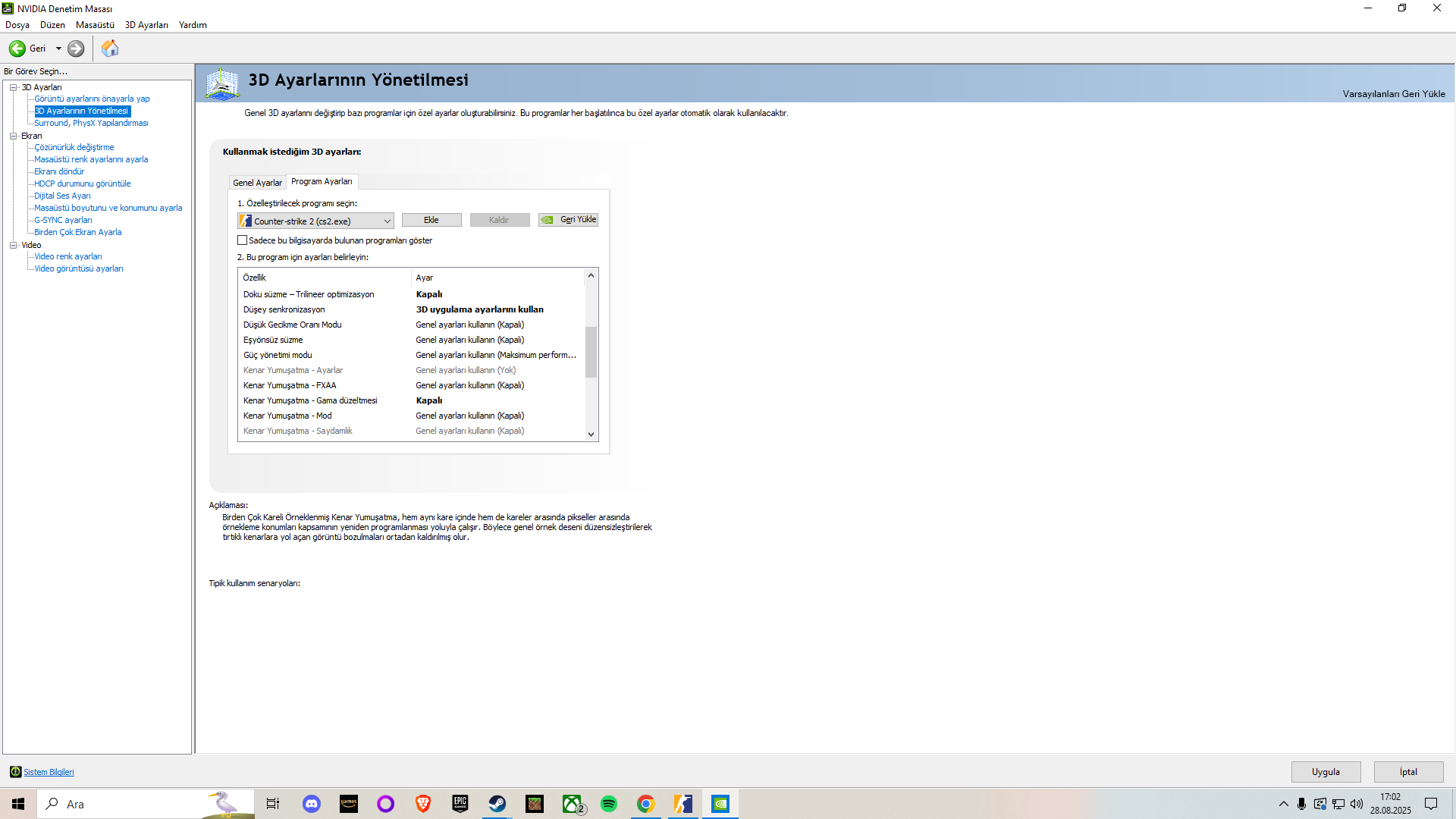Image resolution: width=1456 pixels, height=819 pixels.
Task: Open the notification center icon
Action: (x=1431, y=804)
